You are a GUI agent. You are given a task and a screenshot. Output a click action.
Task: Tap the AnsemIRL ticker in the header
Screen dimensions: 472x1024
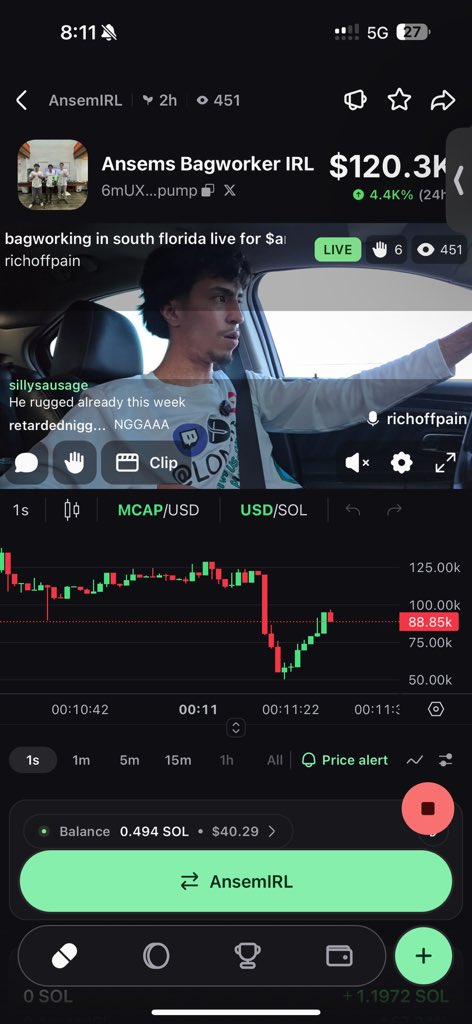pos(85,101)
